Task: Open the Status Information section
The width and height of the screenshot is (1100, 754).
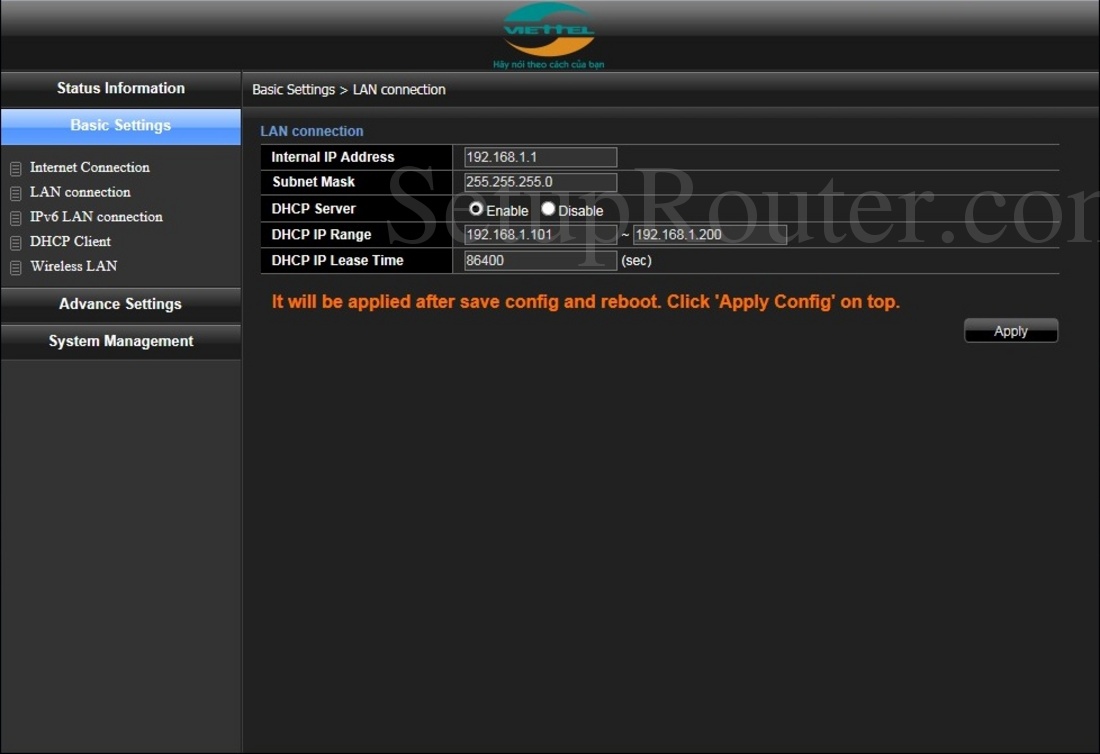Action: pos(120,88)
